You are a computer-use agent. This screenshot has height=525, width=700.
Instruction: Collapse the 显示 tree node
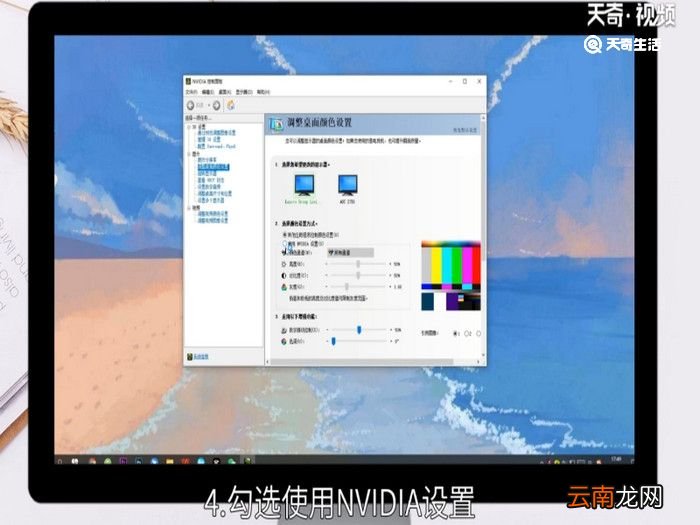coord(189,154)
